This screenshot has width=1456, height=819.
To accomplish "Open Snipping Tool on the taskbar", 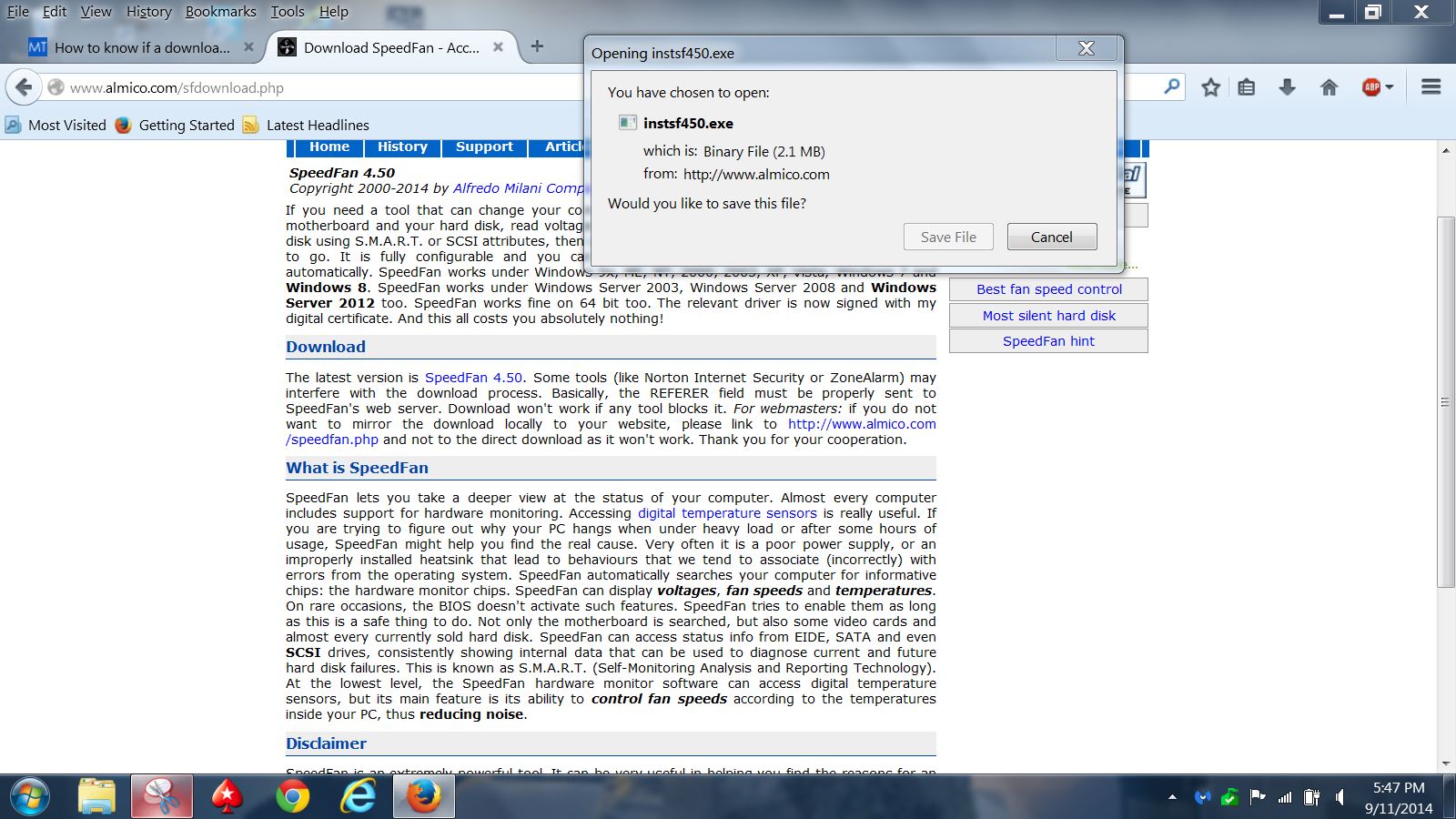I will (x=162, y=797).
